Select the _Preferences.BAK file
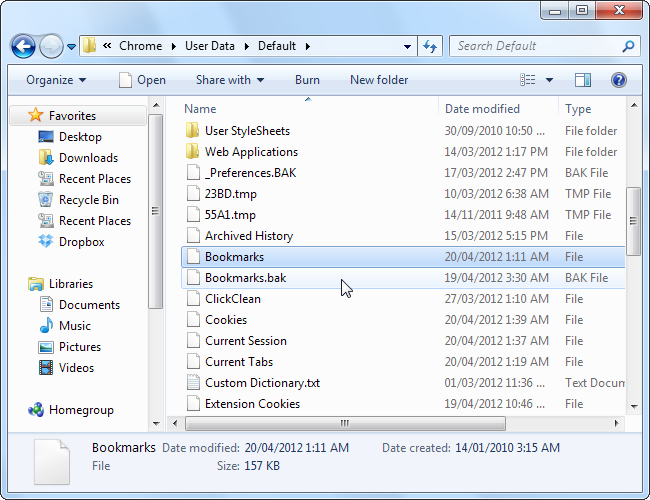Image resolution: width=650 pixels, height=500 pixels. tap(403, 172)
